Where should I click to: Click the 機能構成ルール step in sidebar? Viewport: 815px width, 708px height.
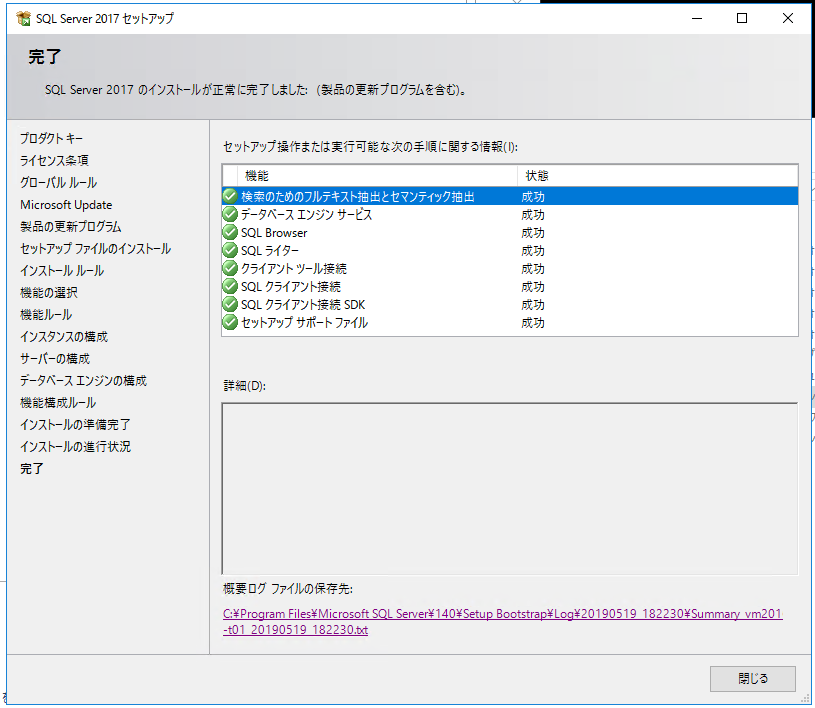click(x=58, y=403)
